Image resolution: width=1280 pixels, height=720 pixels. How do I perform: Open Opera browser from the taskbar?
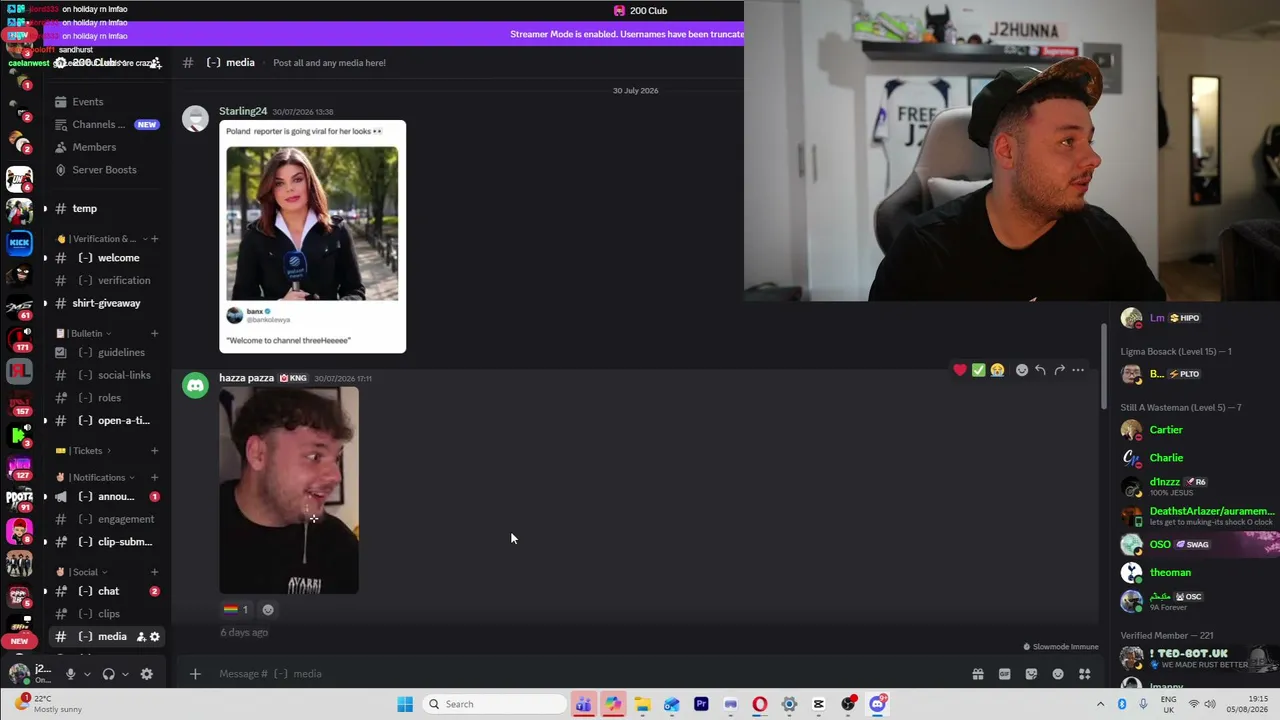tap(760, 704)
